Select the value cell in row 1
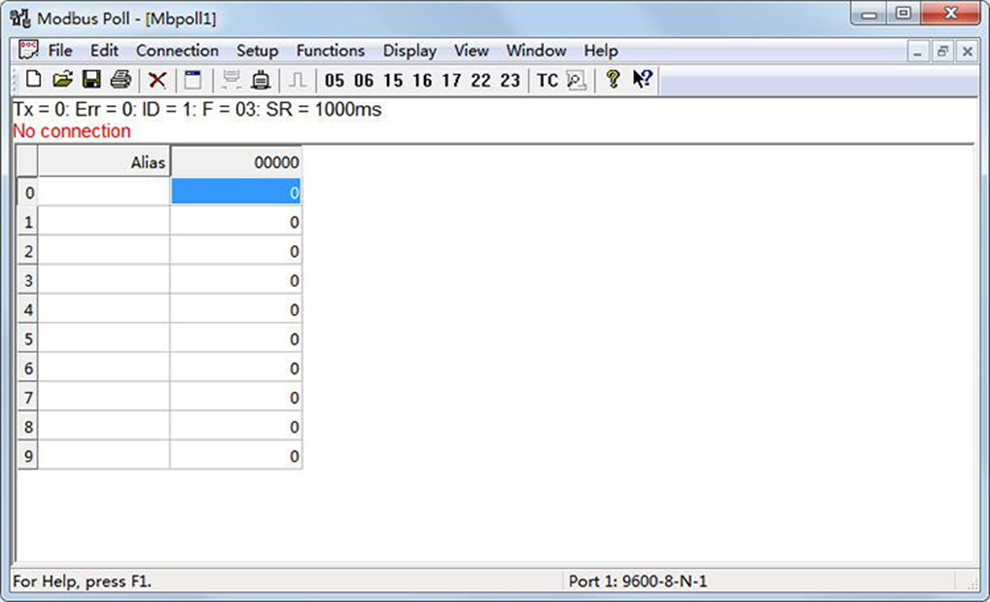This screenshot has width=990, height=602. (236, 222)
